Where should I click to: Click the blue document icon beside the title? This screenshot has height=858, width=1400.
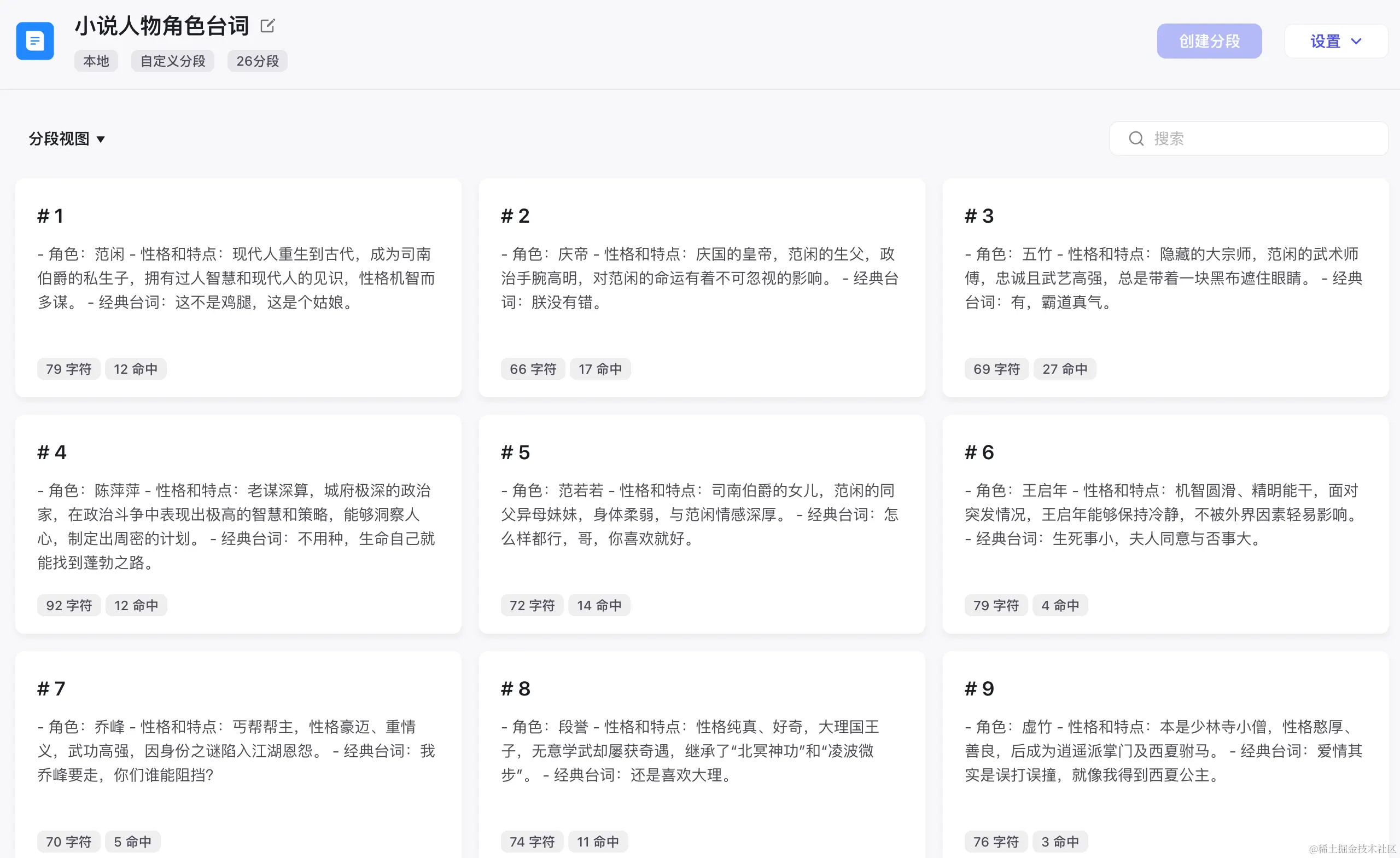pyautogui.click(x=34, y=40)
